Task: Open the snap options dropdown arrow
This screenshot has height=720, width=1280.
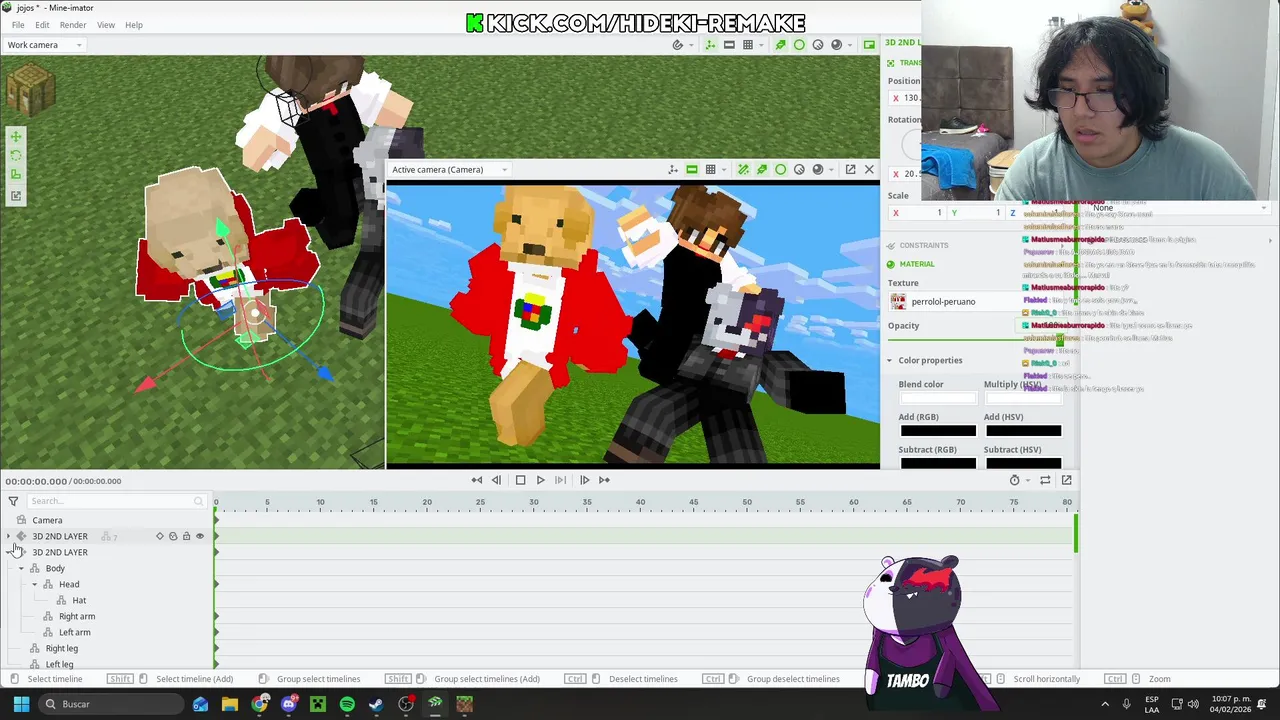Action: pyautogui.click(x=691, y=45)
